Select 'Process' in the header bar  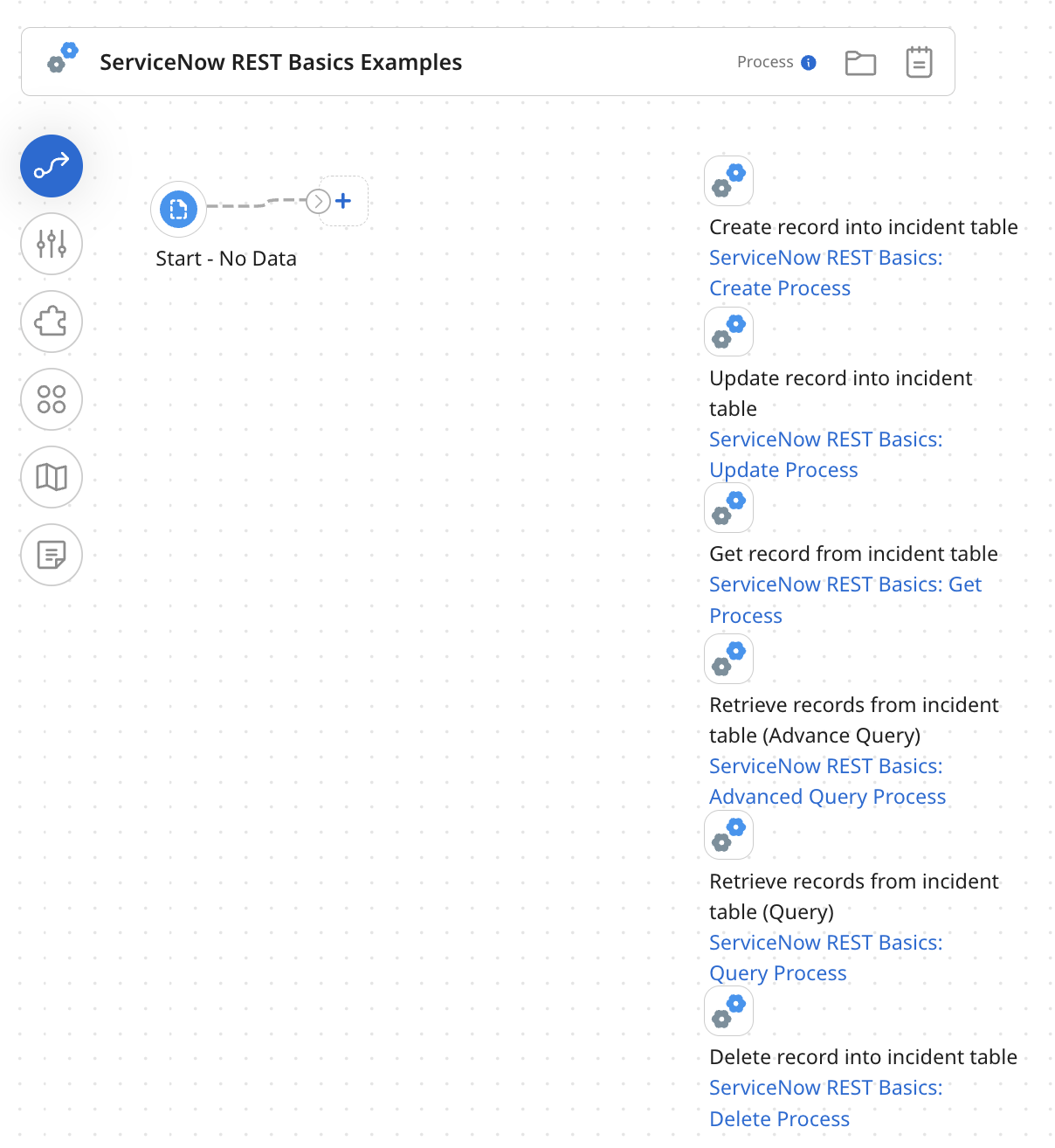[764, 62]
